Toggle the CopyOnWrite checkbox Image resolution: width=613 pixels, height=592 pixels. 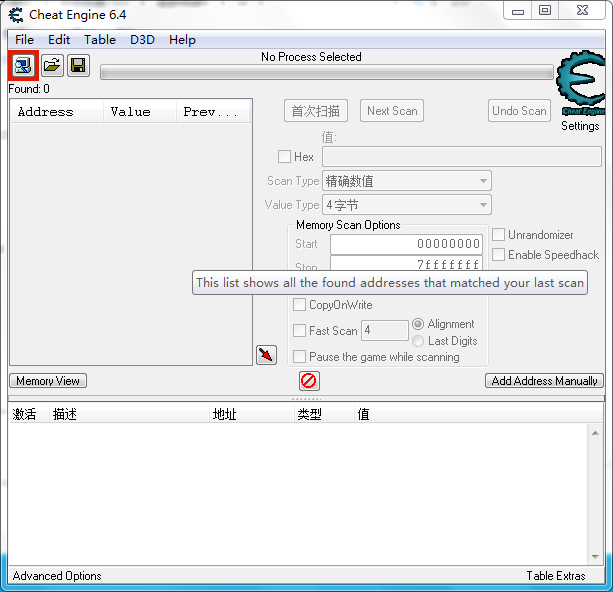299,305
